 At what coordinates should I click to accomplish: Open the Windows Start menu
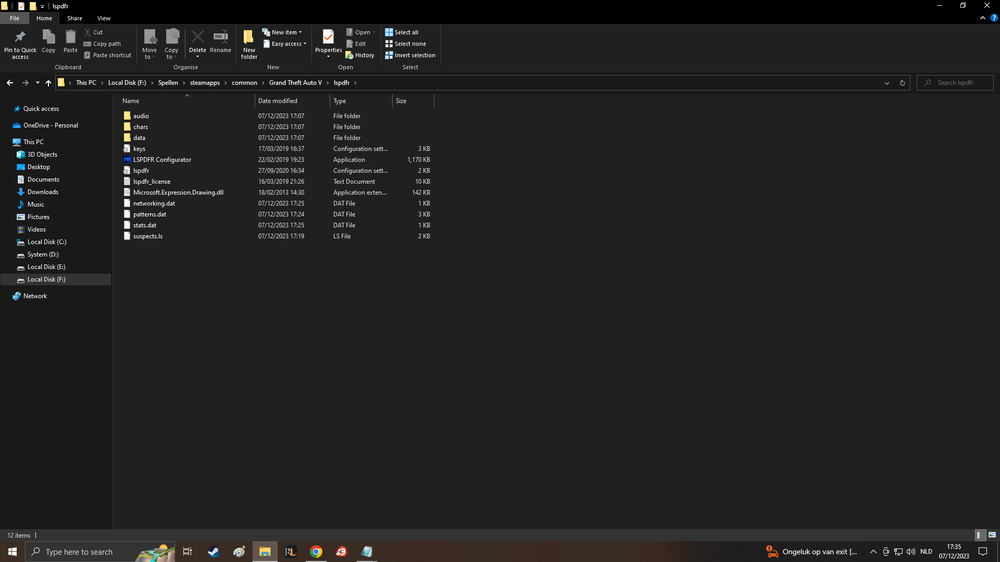click(x=12, y=552)
